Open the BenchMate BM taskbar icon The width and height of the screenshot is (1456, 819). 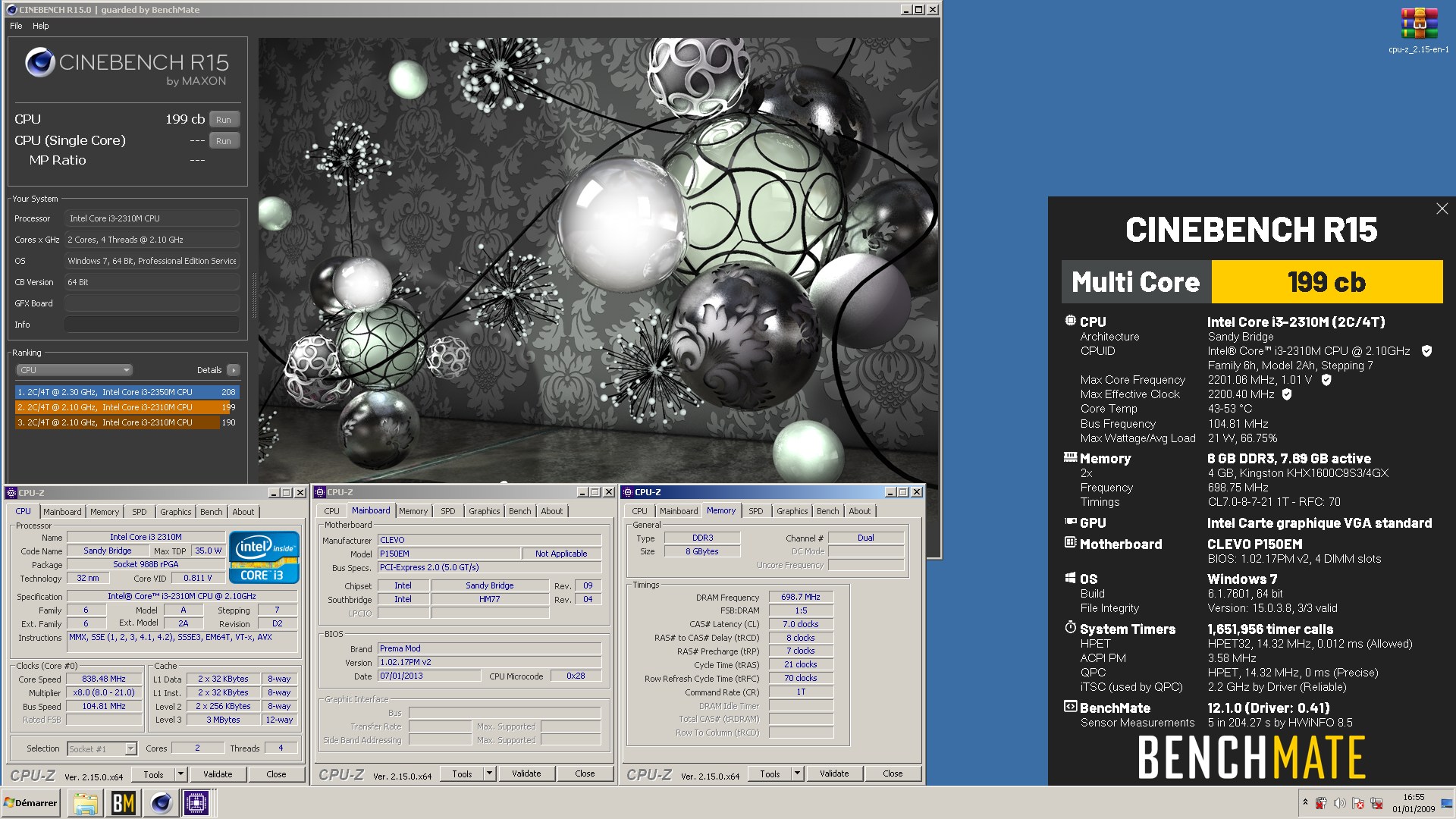(123, 803)
